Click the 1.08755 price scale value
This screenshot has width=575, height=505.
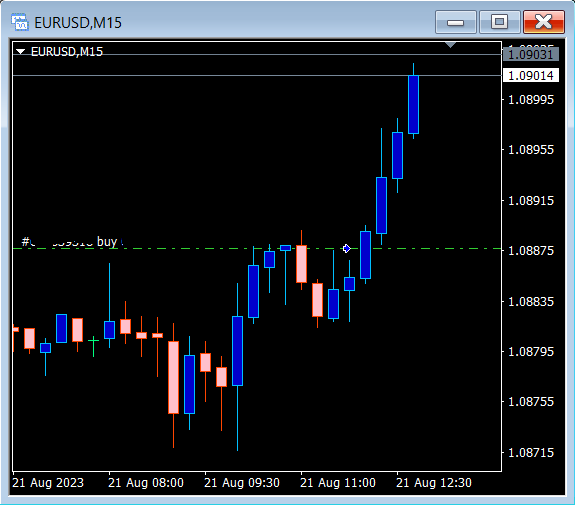531,402
